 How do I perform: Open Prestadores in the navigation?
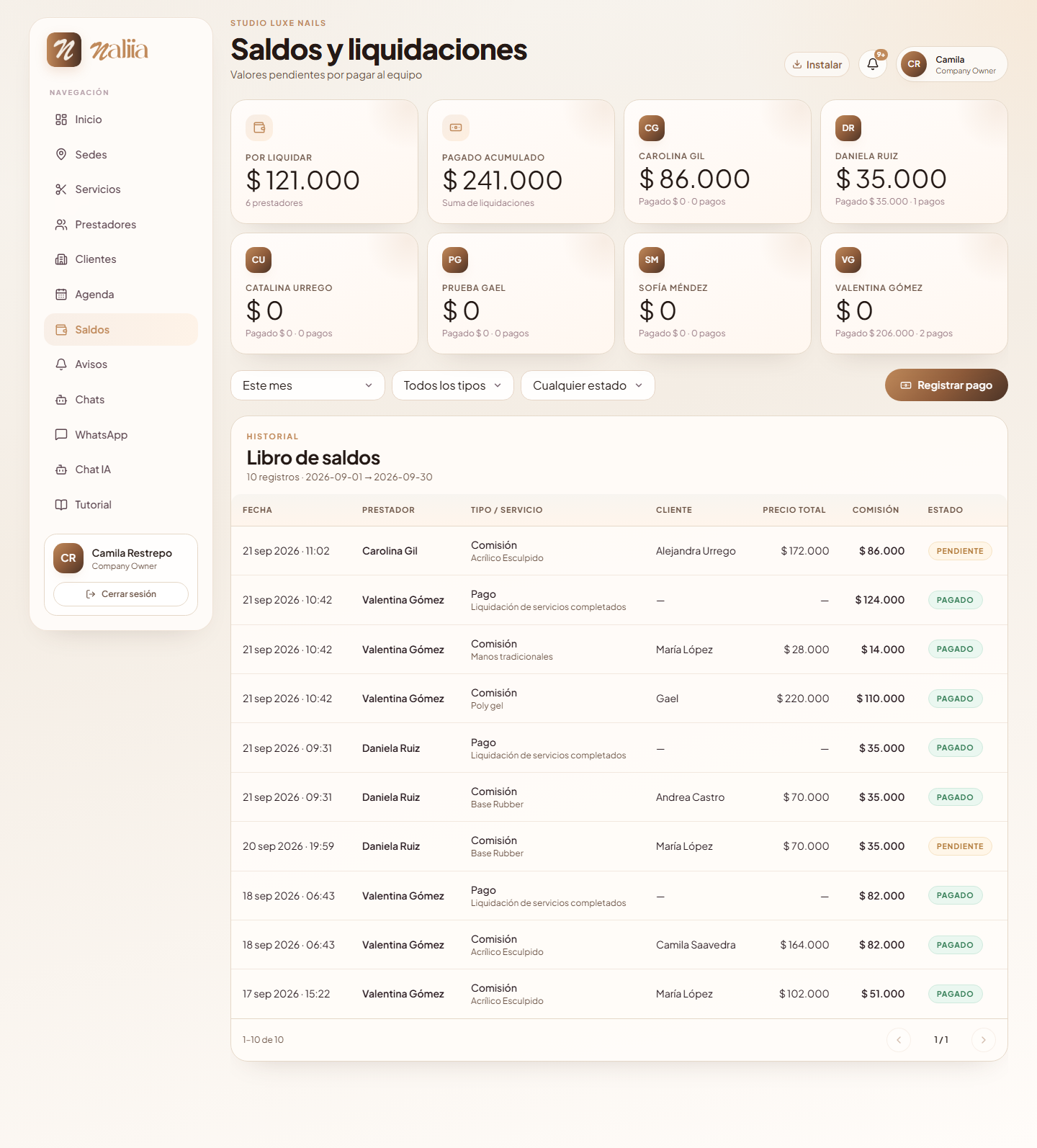(x=121, y=225)
